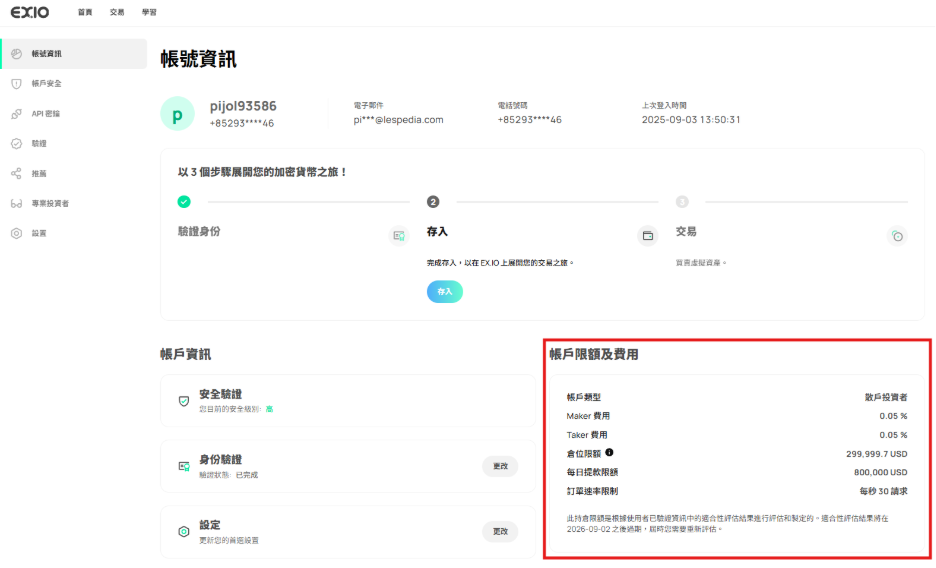This screenshot has height=568, width=936.
Task: Open 設置 gear icon in sidebar
Action: click(x=16, y=233)
